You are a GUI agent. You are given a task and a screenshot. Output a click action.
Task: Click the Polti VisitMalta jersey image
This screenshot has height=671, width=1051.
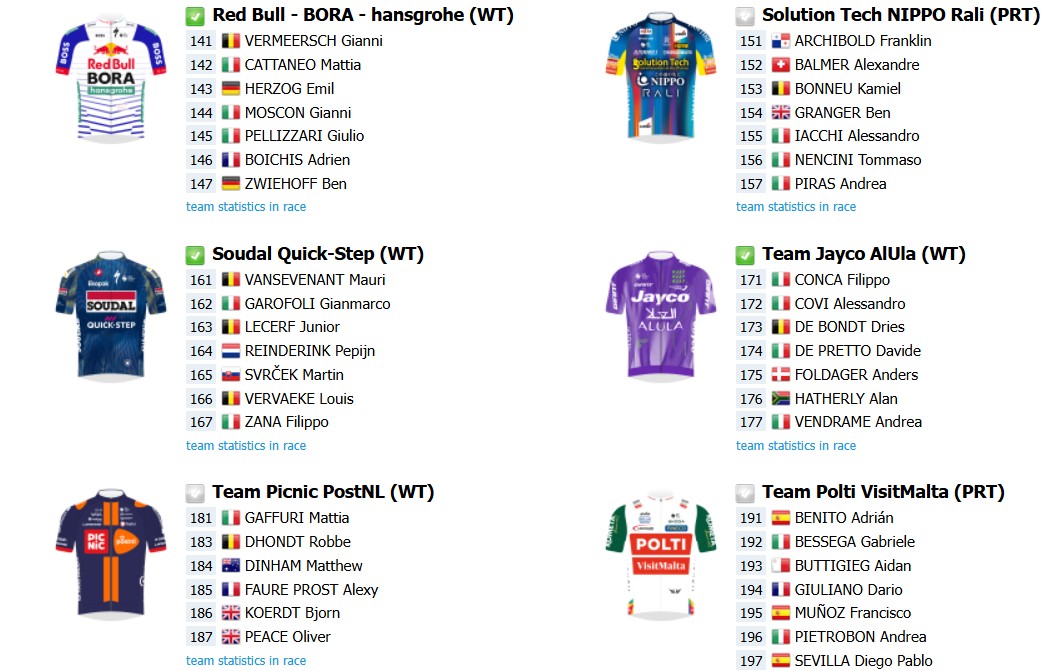(x=661, y=556)
